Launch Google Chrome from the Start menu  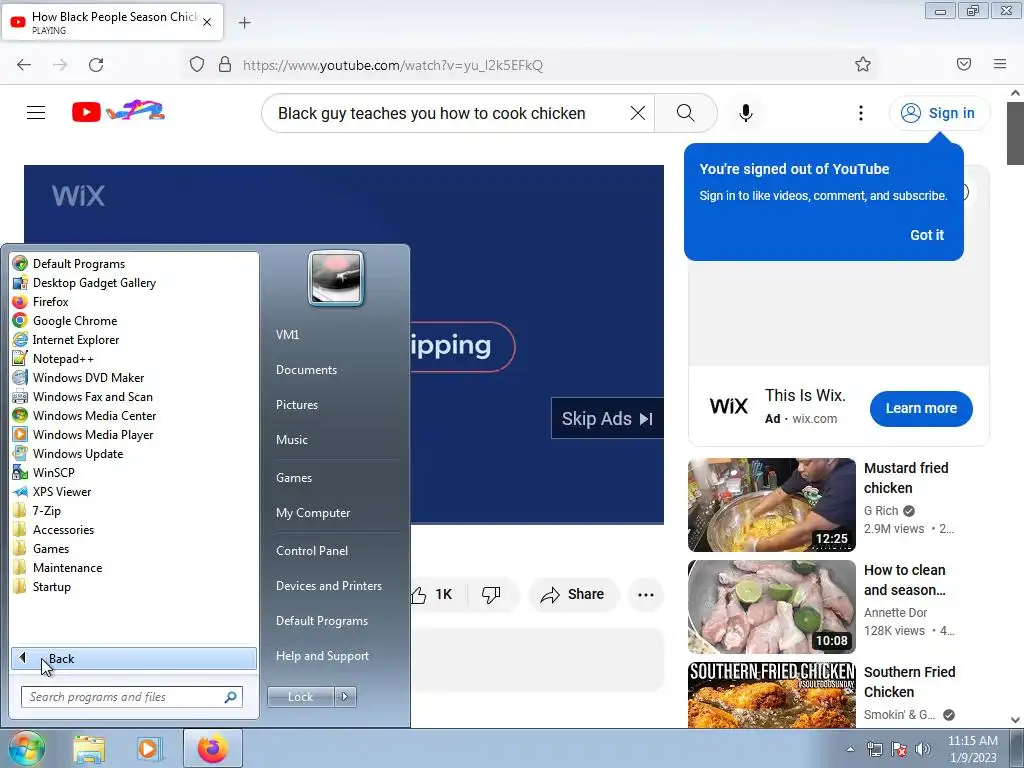coord(75,321)
